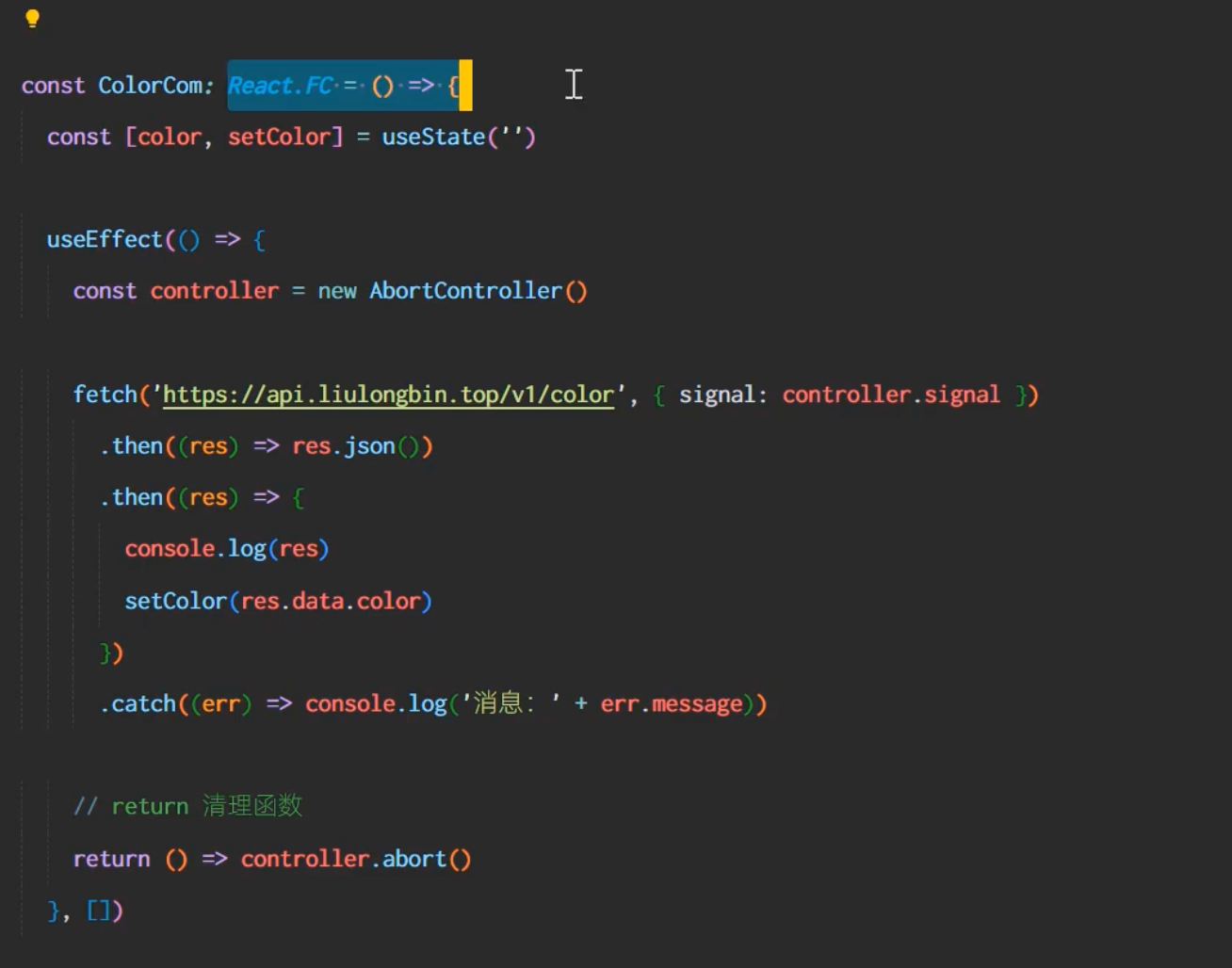
Task: Place cursor on the useState call
Action: (x=432, y=137)
